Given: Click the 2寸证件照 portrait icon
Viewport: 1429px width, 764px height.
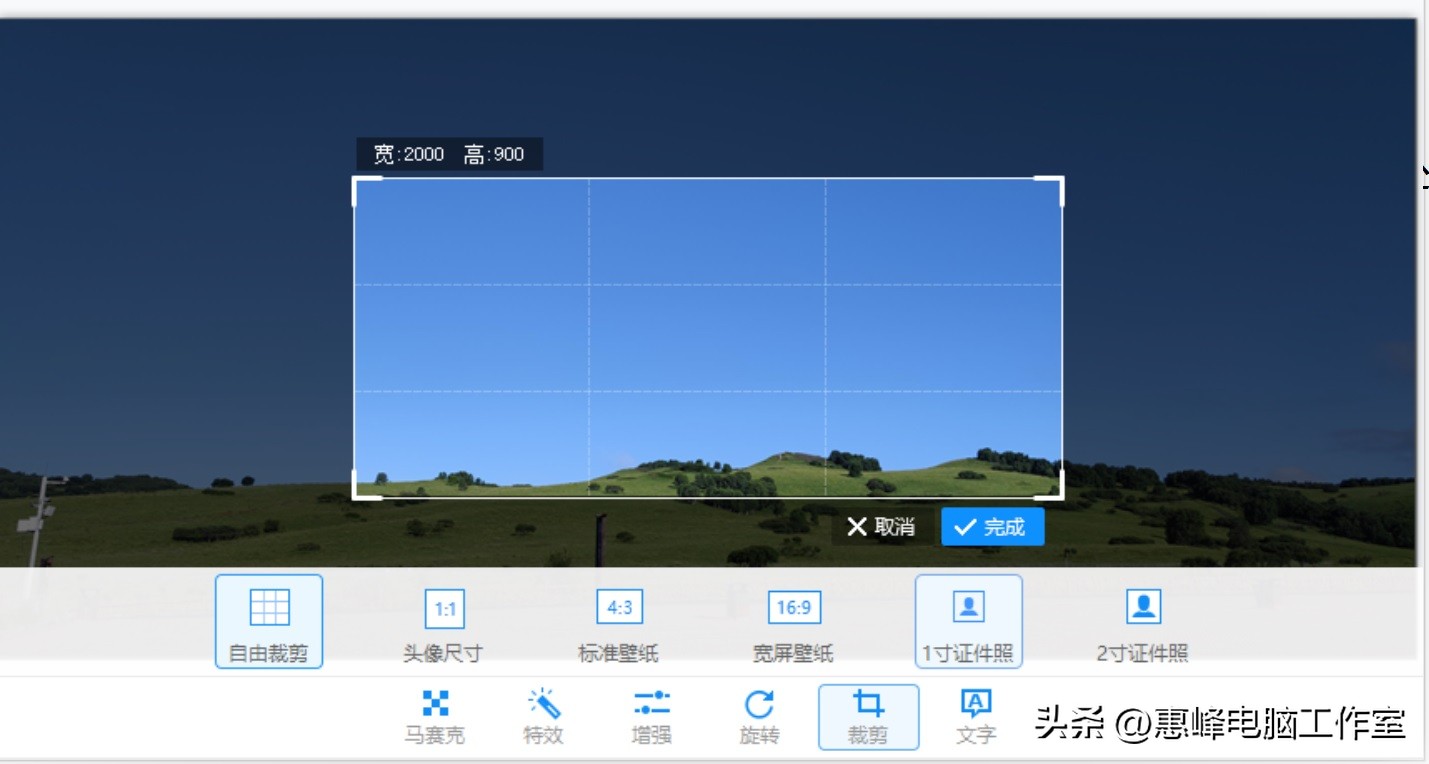Looking at the screenshot, I should click(x=1142, y=607).
